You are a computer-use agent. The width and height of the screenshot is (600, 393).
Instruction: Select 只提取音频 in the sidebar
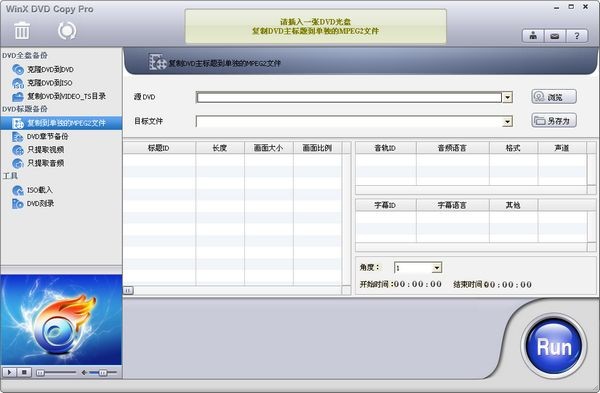pyautogui.click(x=45, y=163)
